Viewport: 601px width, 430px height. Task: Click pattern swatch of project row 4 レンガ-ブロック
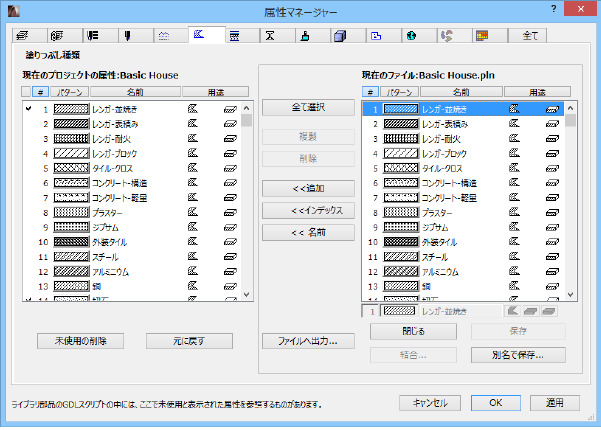tap(71, 154)
